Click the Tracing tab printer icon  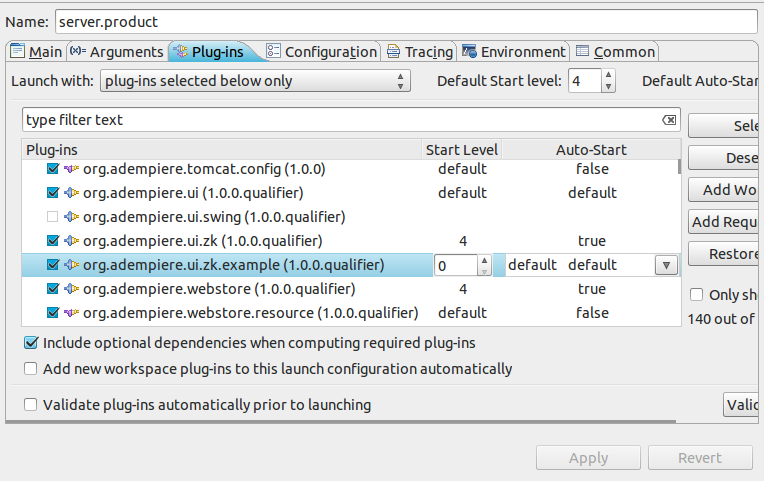(x=393, y=51)
